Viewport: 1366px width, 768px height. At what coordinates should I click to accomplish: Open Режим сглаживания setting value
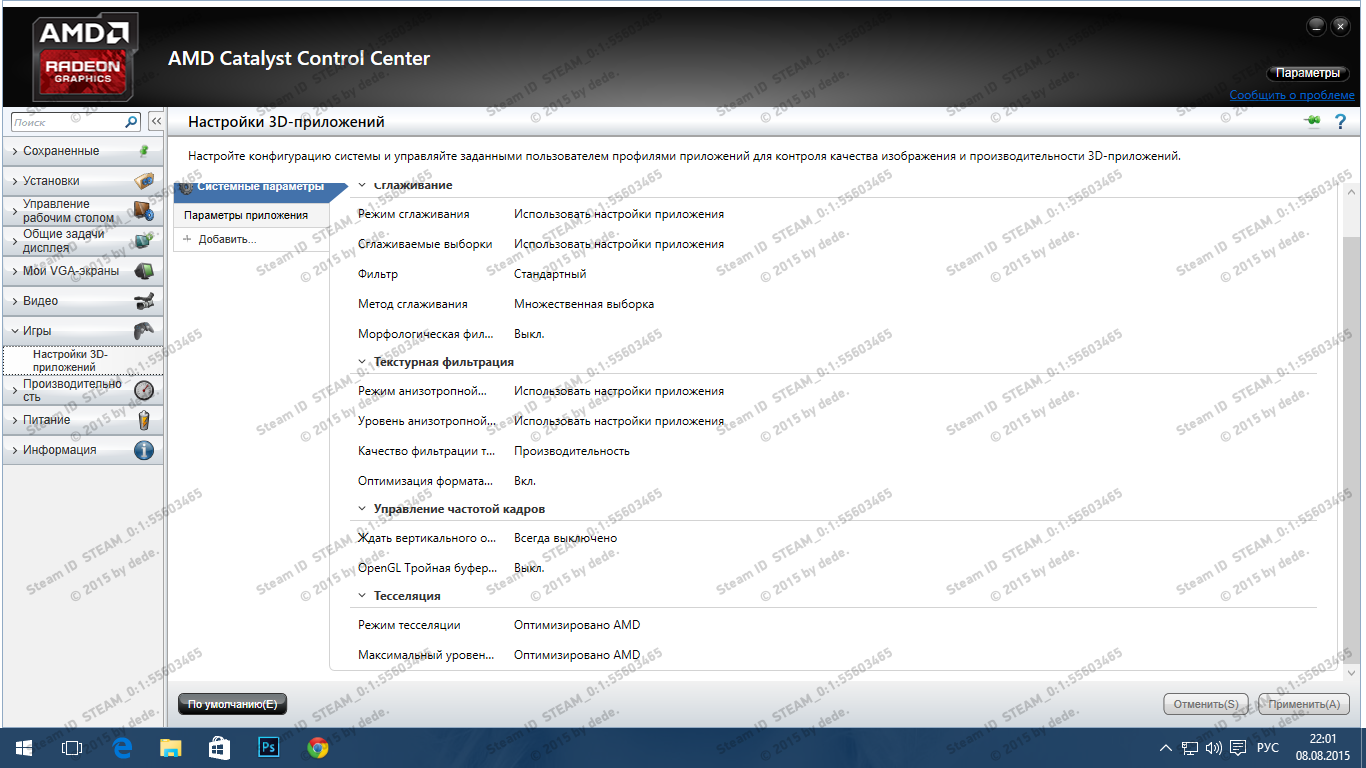[x=619, y=214]
